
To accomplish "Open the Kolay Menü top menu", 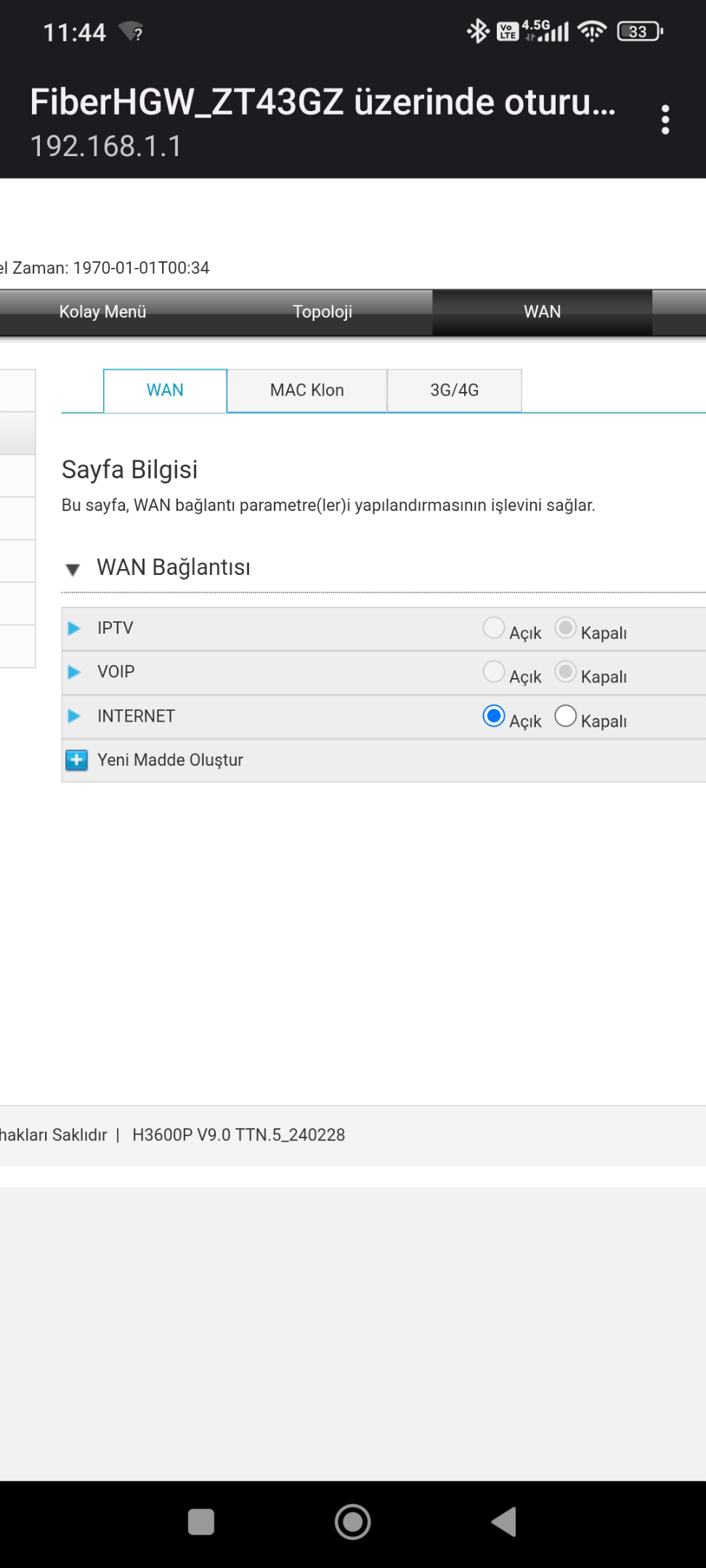I will pyautogui.click(x=103, y=312).
